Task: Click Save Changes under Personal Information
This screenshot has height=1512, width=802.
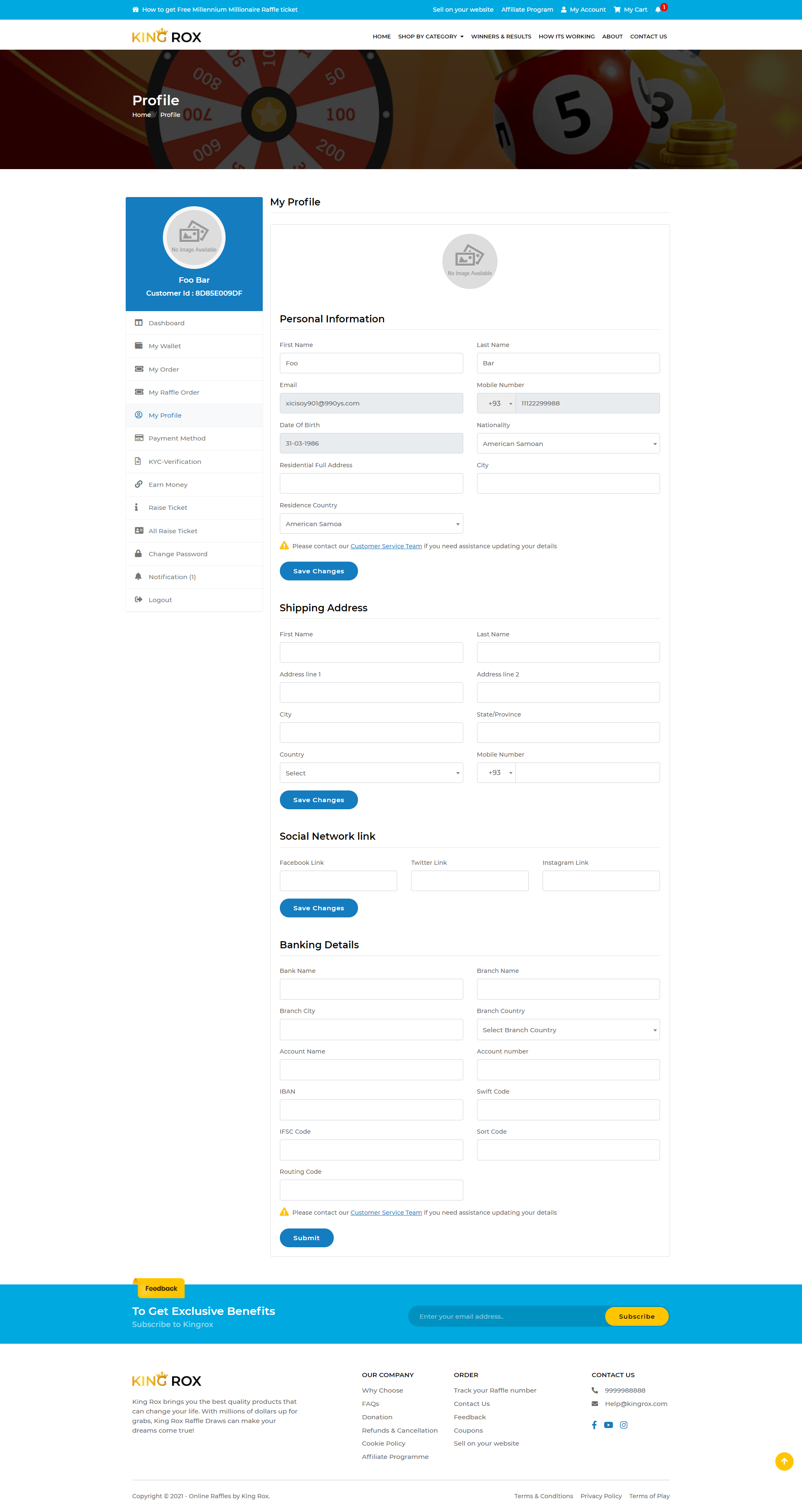Action: [x=319, y=571]
